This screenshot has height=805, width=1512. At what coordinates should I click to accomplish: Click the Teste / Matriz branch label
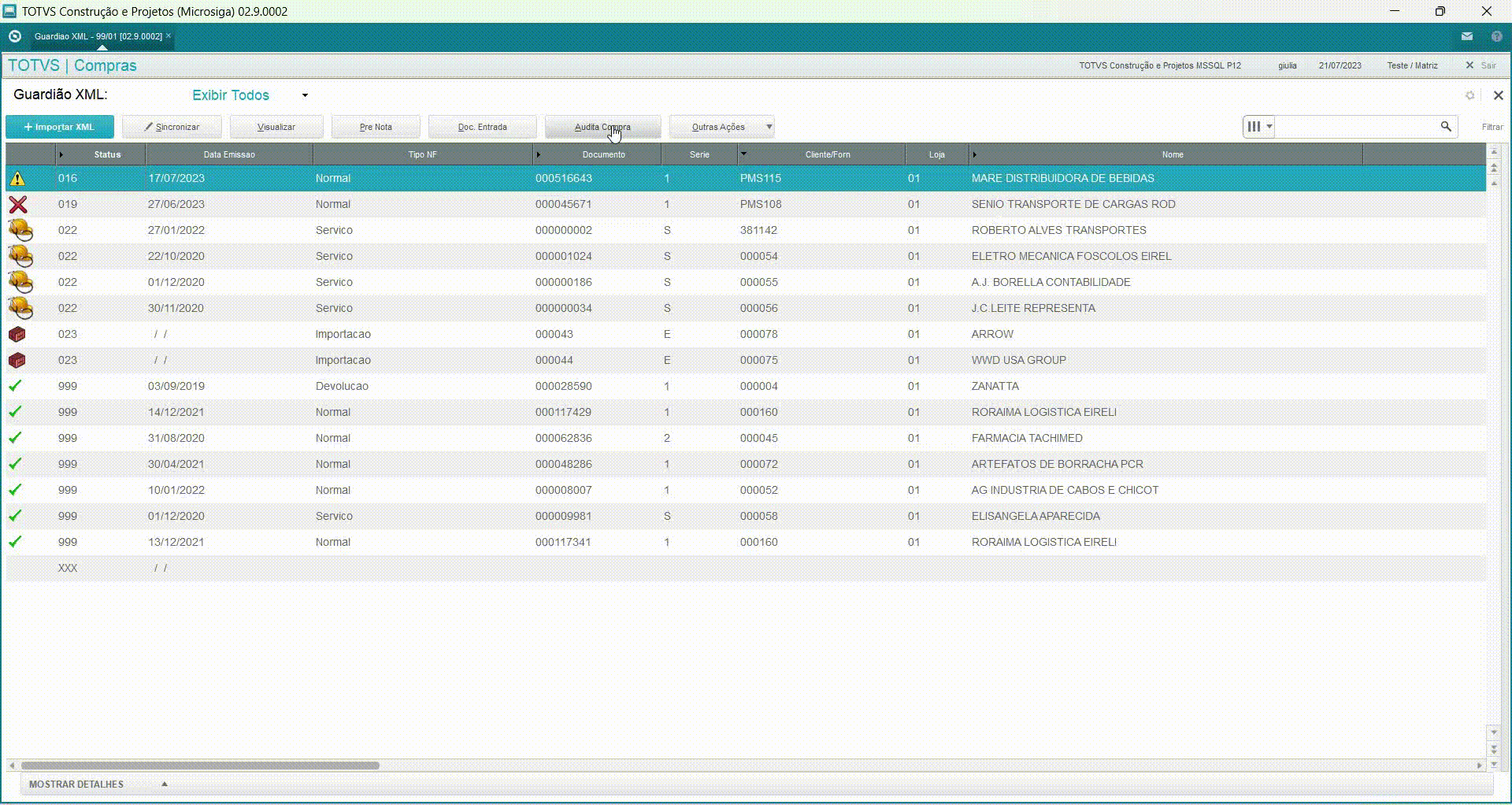(1412, 65)
